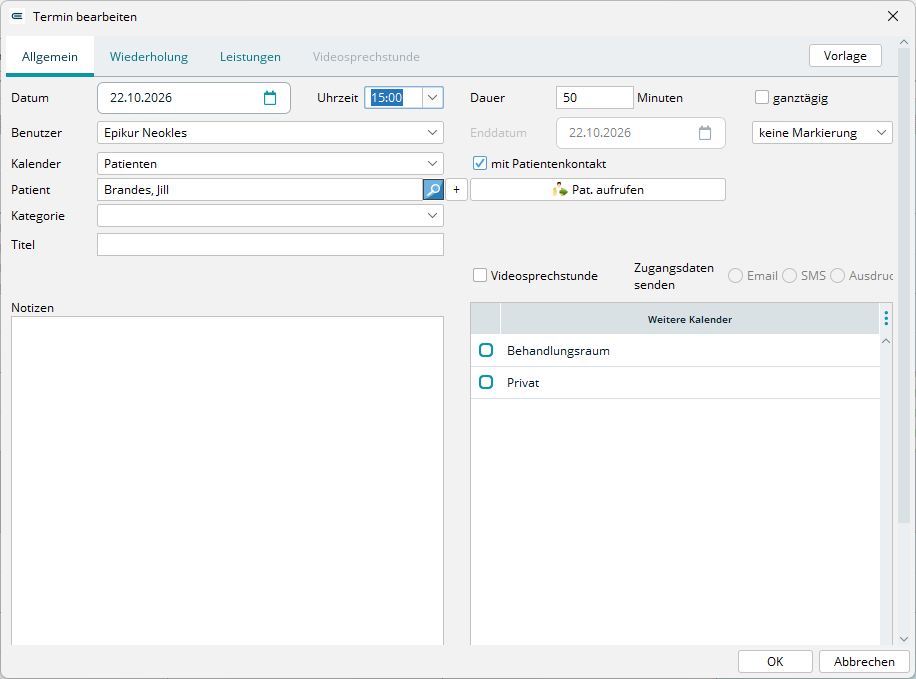This screenshot has height=679, width=916.
Task: Select the Email radio option
Action: 735,275
